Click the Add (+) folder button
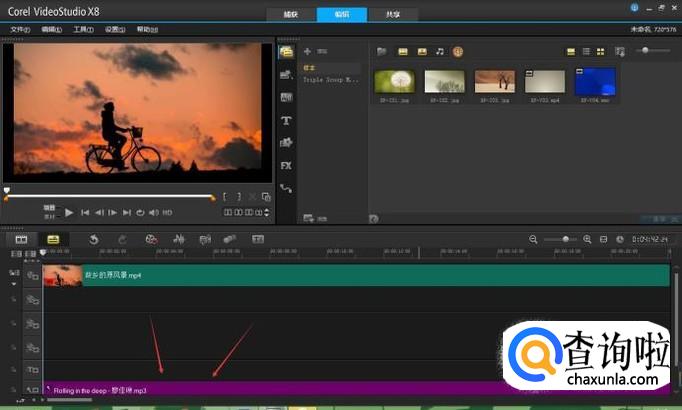This screenshot has height=410, width=682. [x=308, y=51]
